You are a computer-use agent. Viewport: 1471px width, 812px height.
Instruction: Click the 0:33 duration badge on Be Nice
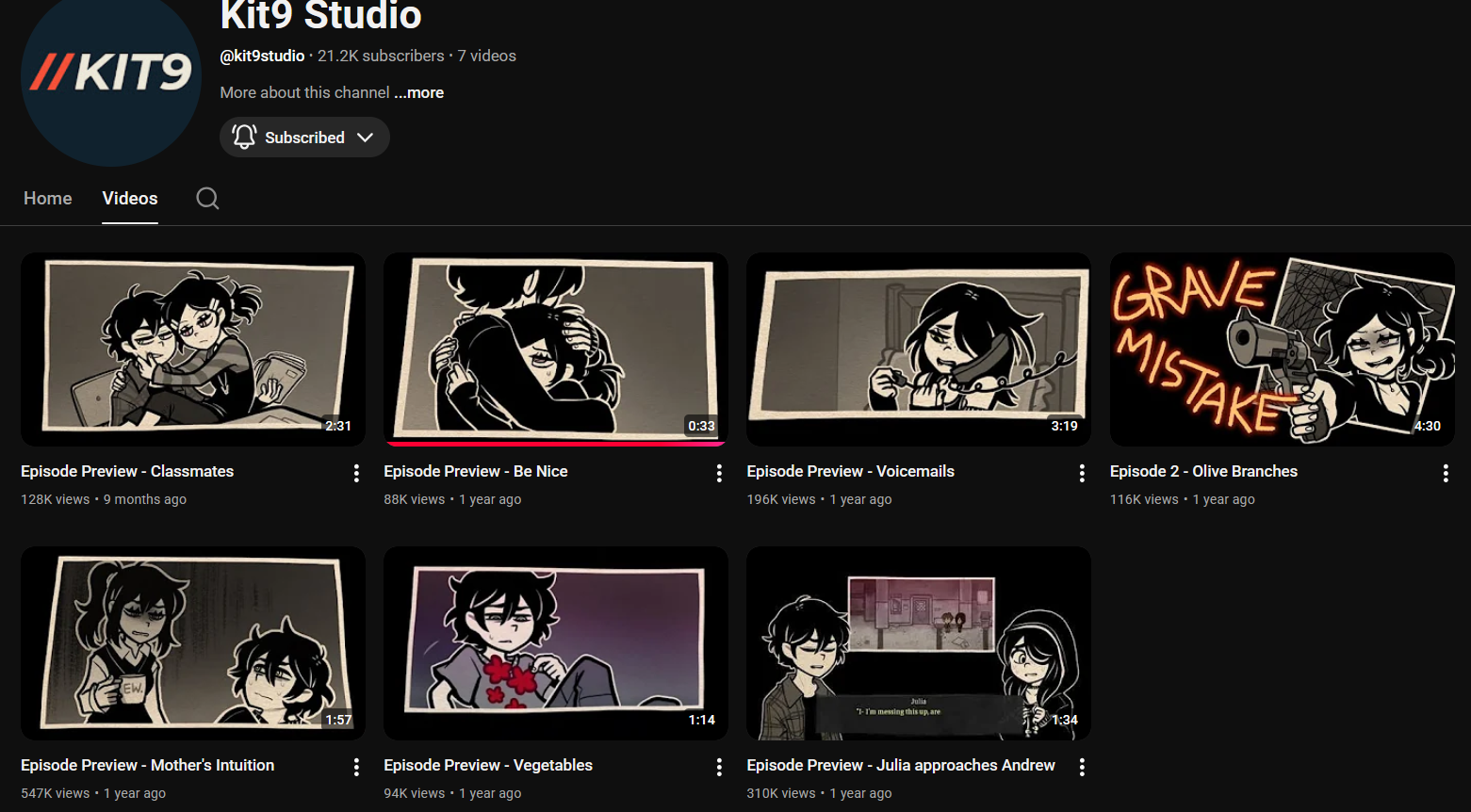[x=701, y=426]
